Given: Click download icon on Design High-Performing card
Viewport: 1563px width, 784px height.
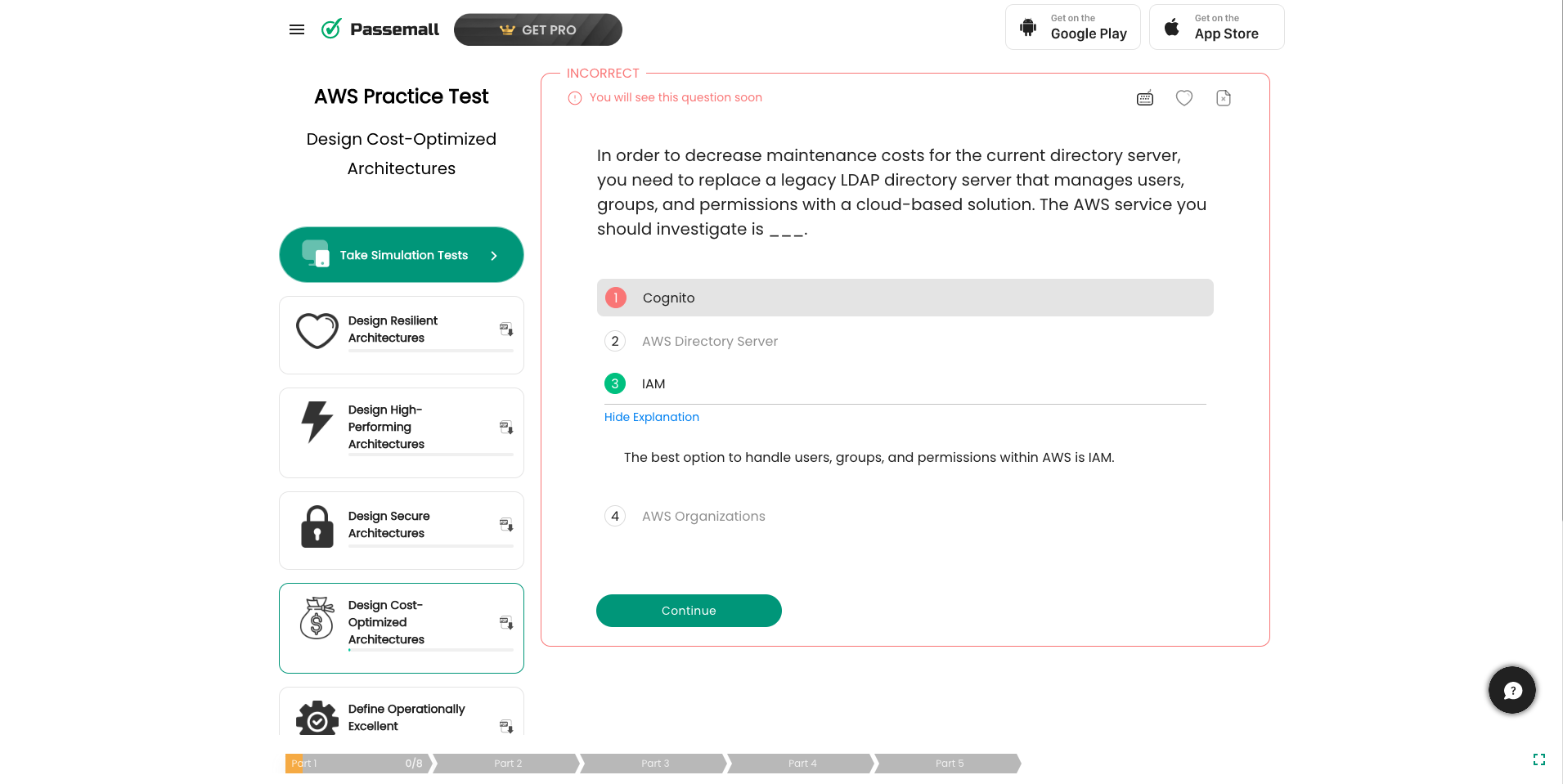Looking at the screenshot, I should (506, 428).
